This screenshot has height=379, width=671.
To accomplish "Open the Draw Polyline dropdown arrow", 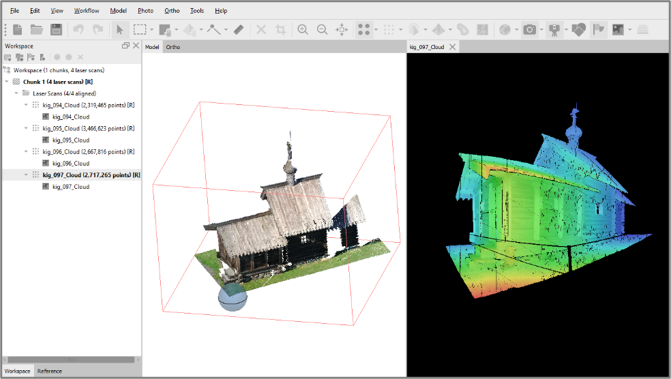I will coord(226,30).
